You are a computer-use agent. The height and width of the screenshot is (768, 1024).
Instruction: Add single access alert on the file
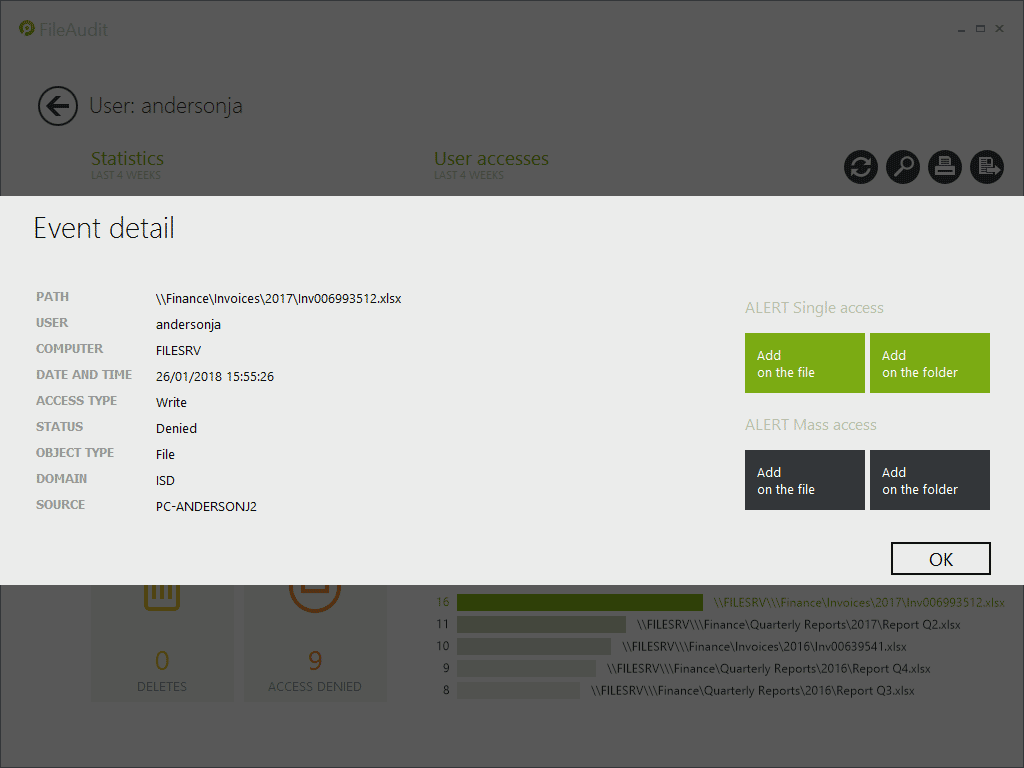804,363
